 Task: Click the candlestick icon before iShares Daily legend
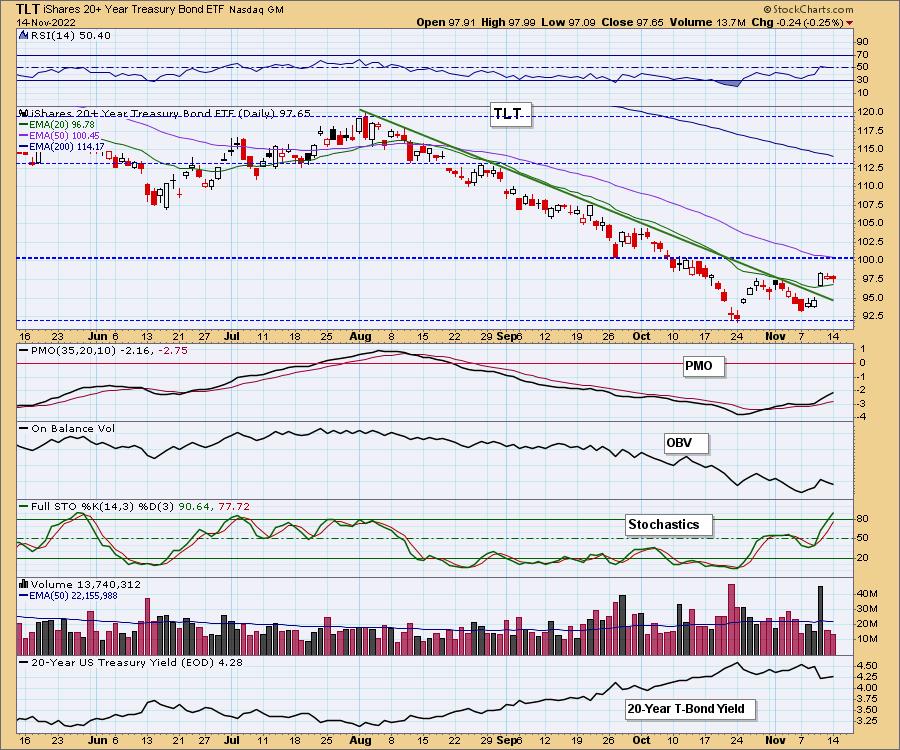(24, 113)
